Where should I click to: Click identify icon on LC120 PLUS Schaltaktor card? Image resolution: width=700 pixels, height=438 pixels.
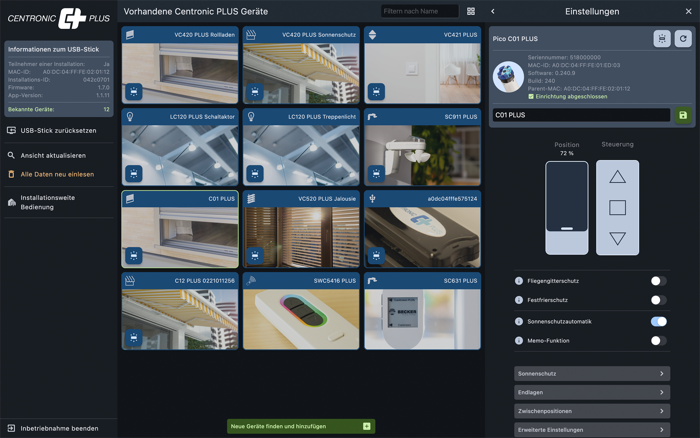[133, 173]
